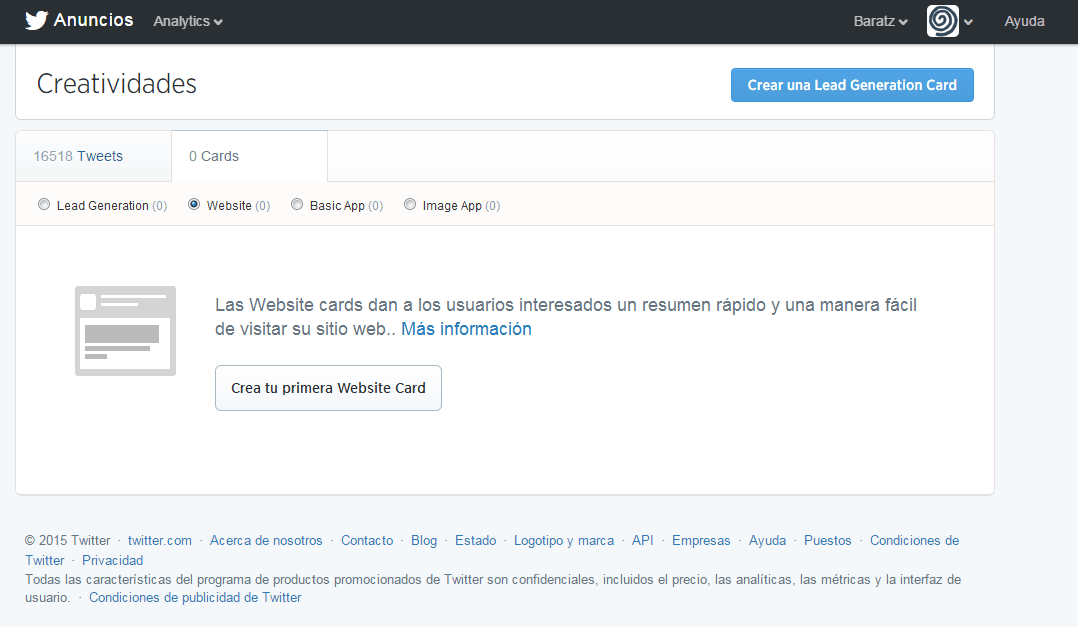1078x627 pixels.
Task: Click the Twitter bird logo
Action: tap(36, 21)
